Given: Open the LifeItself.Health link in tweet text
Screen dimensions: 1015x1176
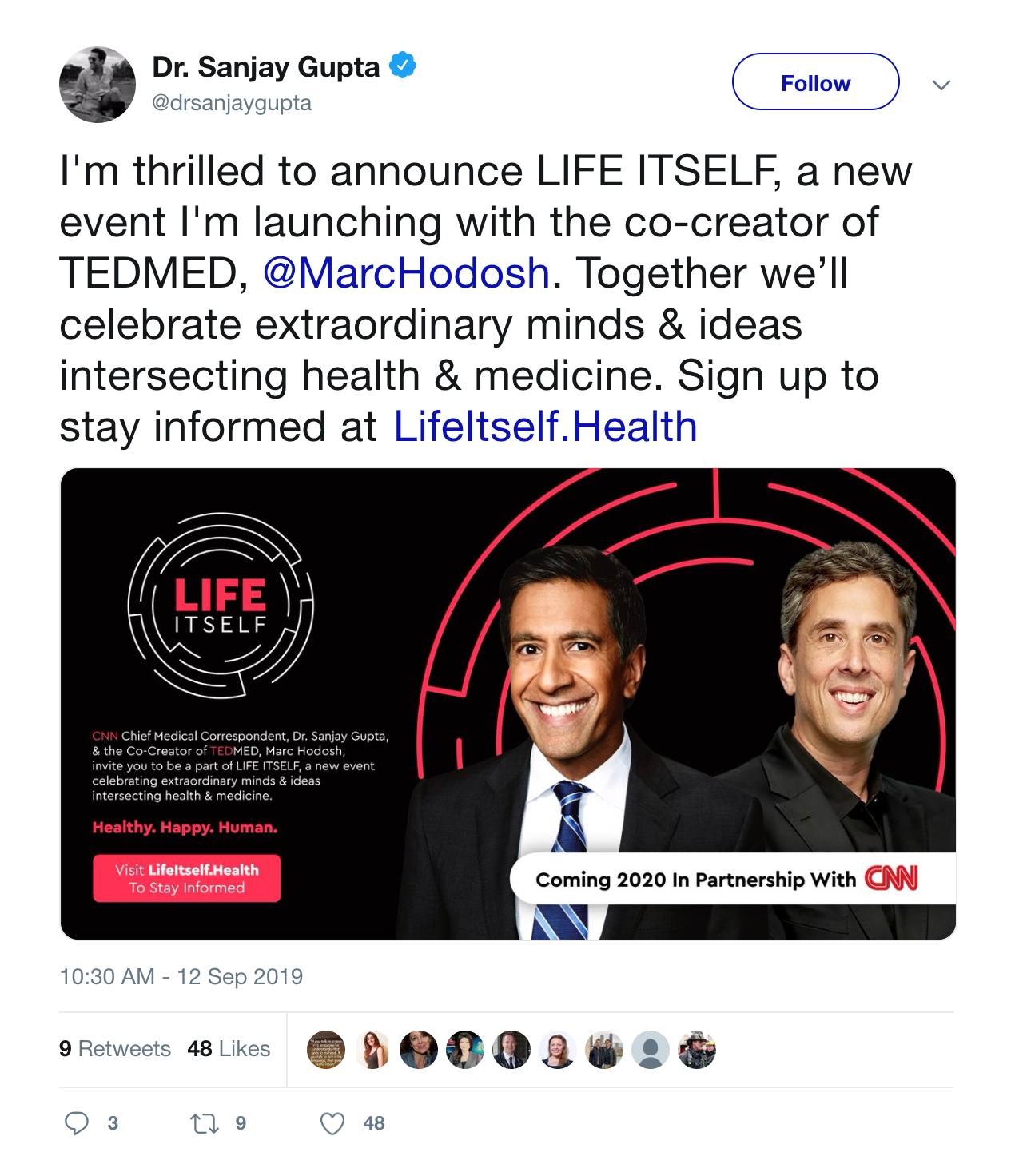Looking at the screenshot, I should (545, 427).
